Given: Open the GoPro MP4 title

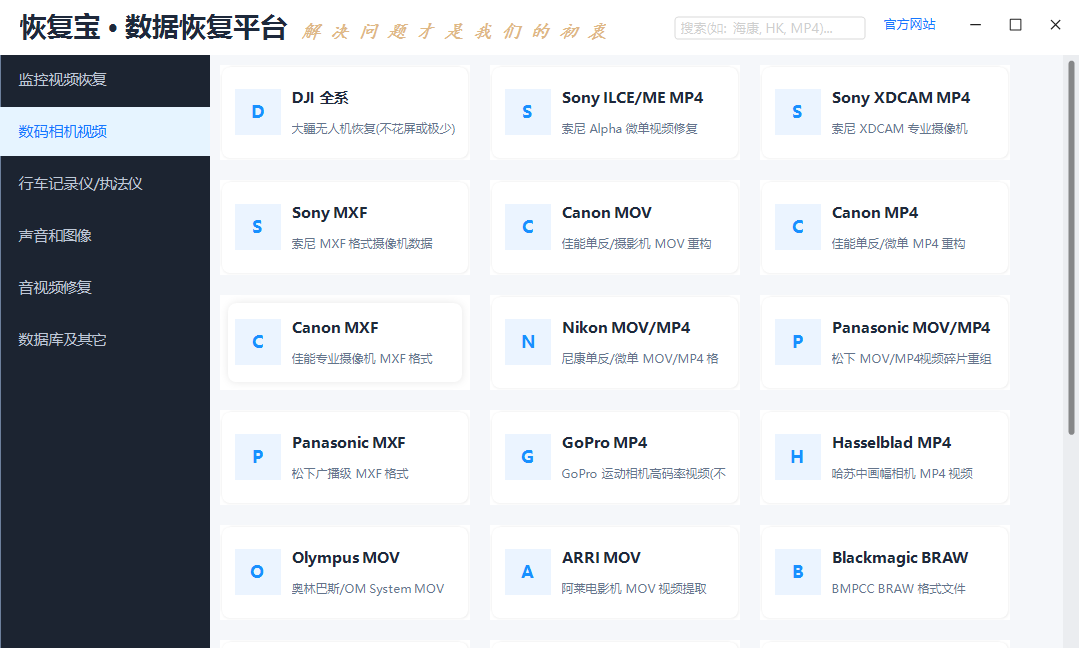Looking at the screenshot, I should coord(605,443).
